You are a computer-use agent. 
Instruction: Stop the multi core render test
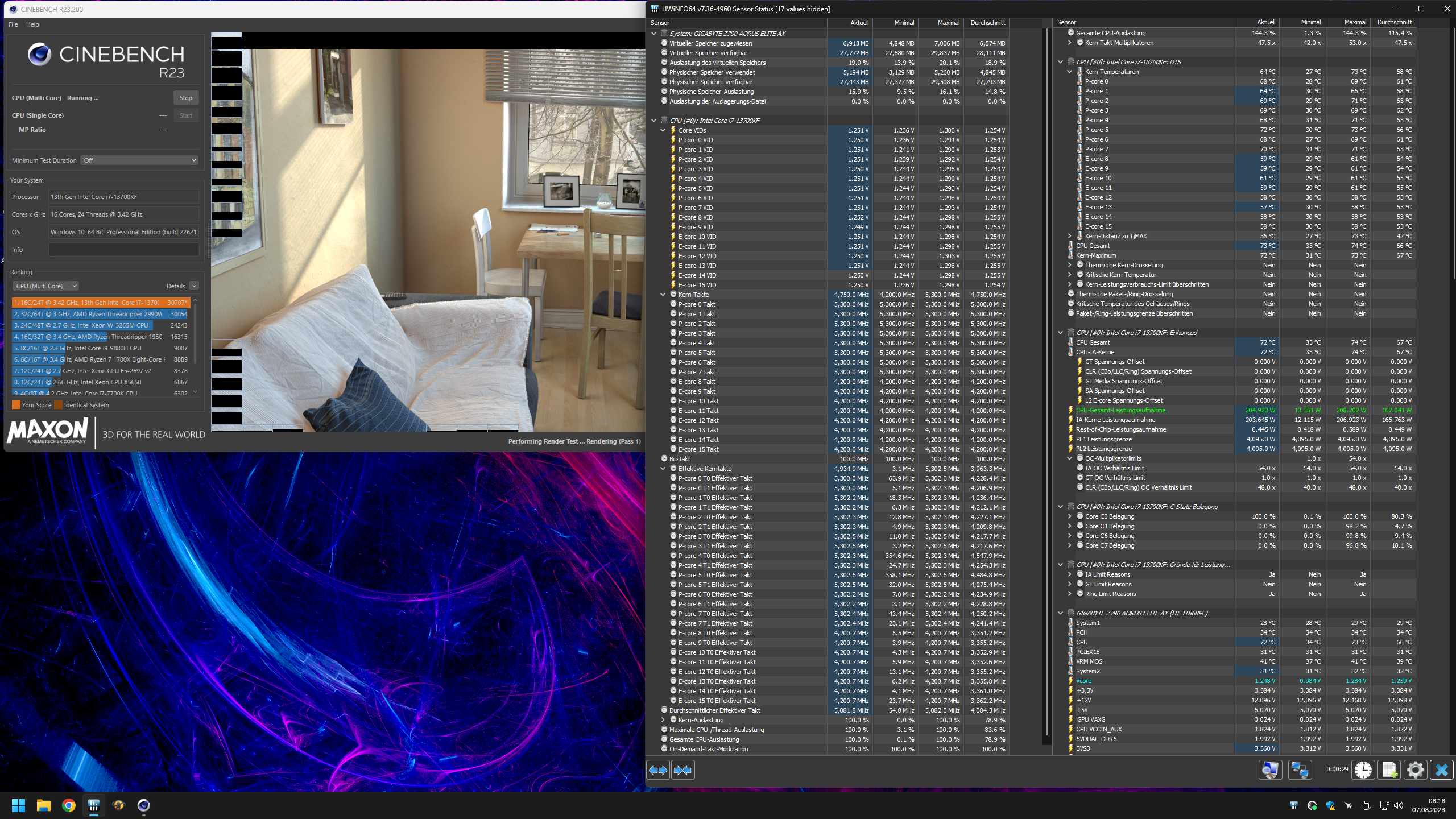pos(186,98)
